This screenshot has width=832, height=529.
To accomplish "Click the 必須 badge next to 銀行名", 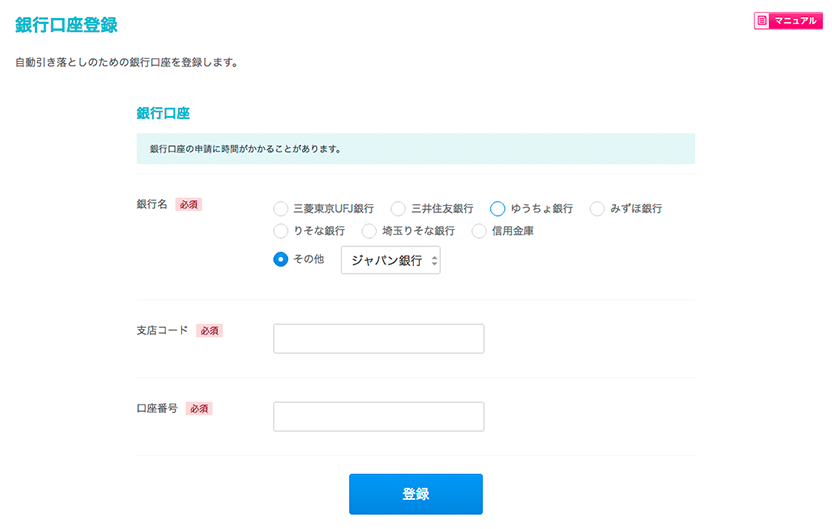I will tap(188, 204).
